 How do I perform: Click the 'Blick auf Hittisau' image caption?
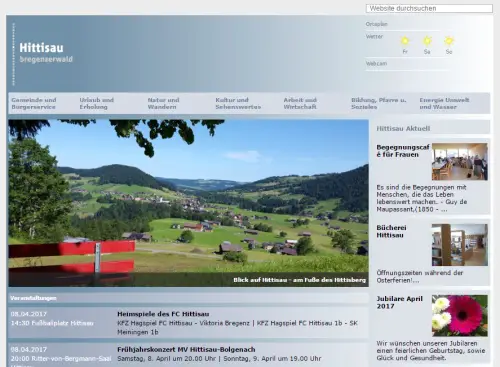[x=299, y=280]
